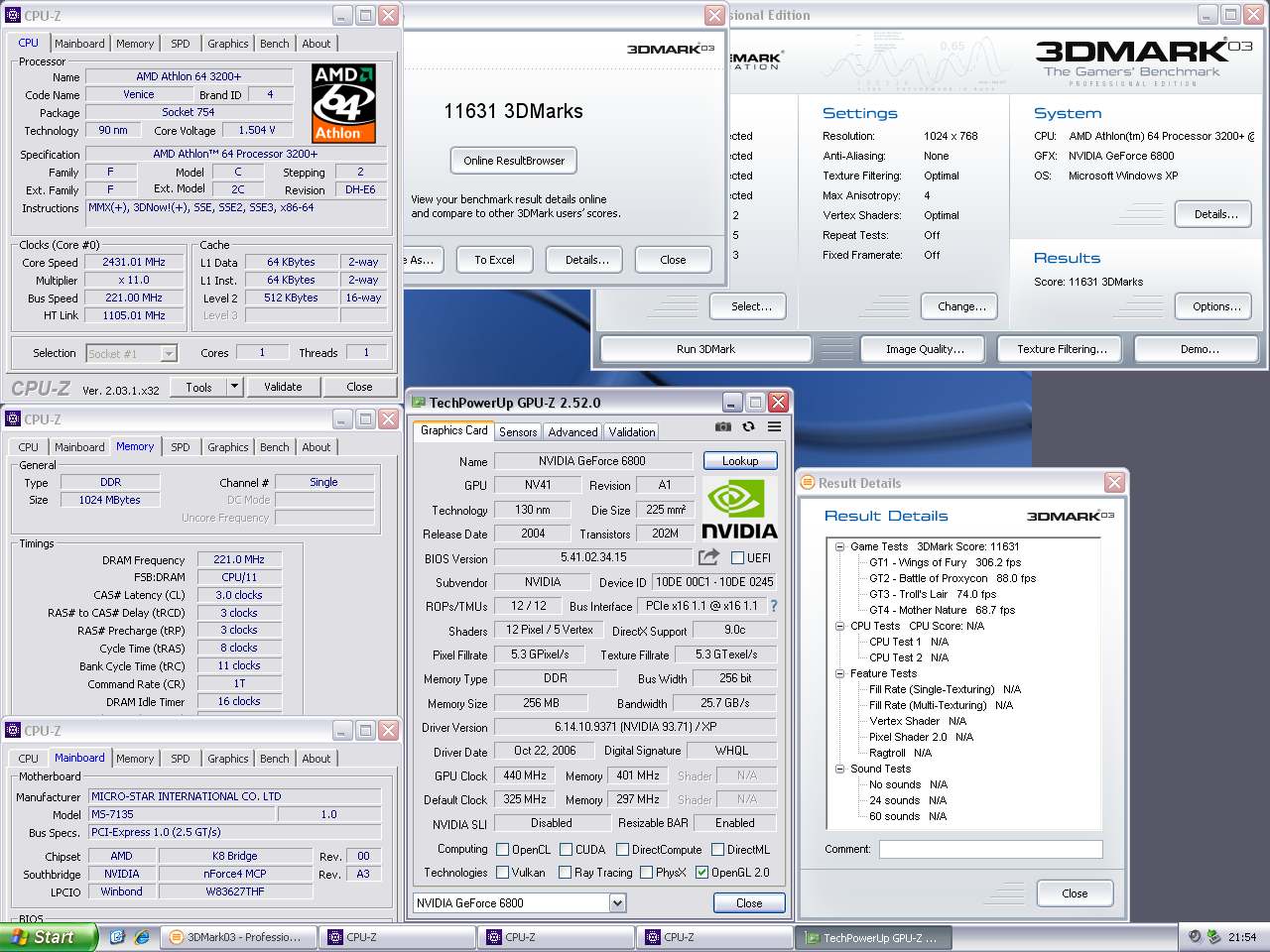Open the TechPowerUp GPU-Z taskbar button
Viewport: 1270px width, 952px height.
[874, 938]
